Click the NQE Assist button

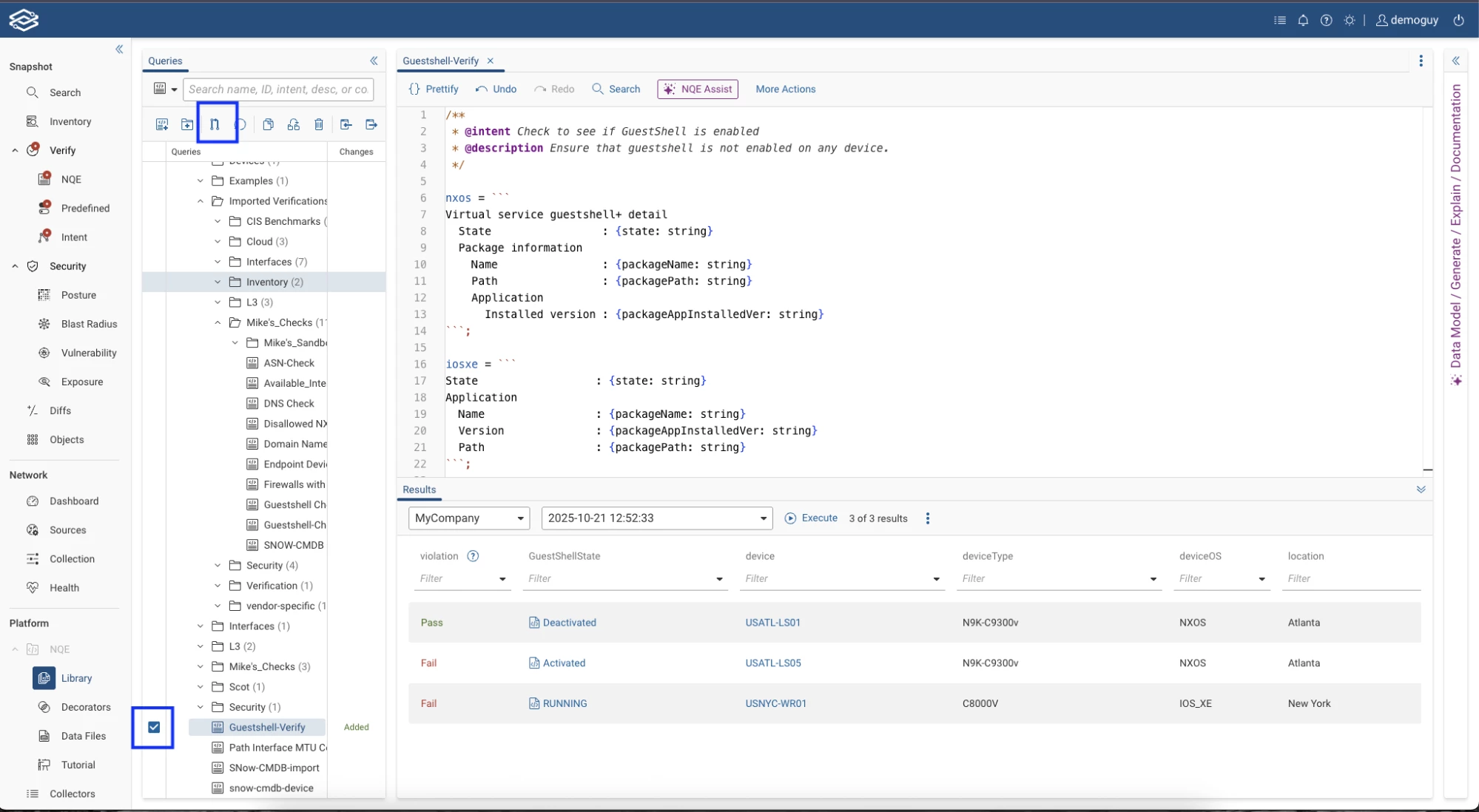click(698, 89)
